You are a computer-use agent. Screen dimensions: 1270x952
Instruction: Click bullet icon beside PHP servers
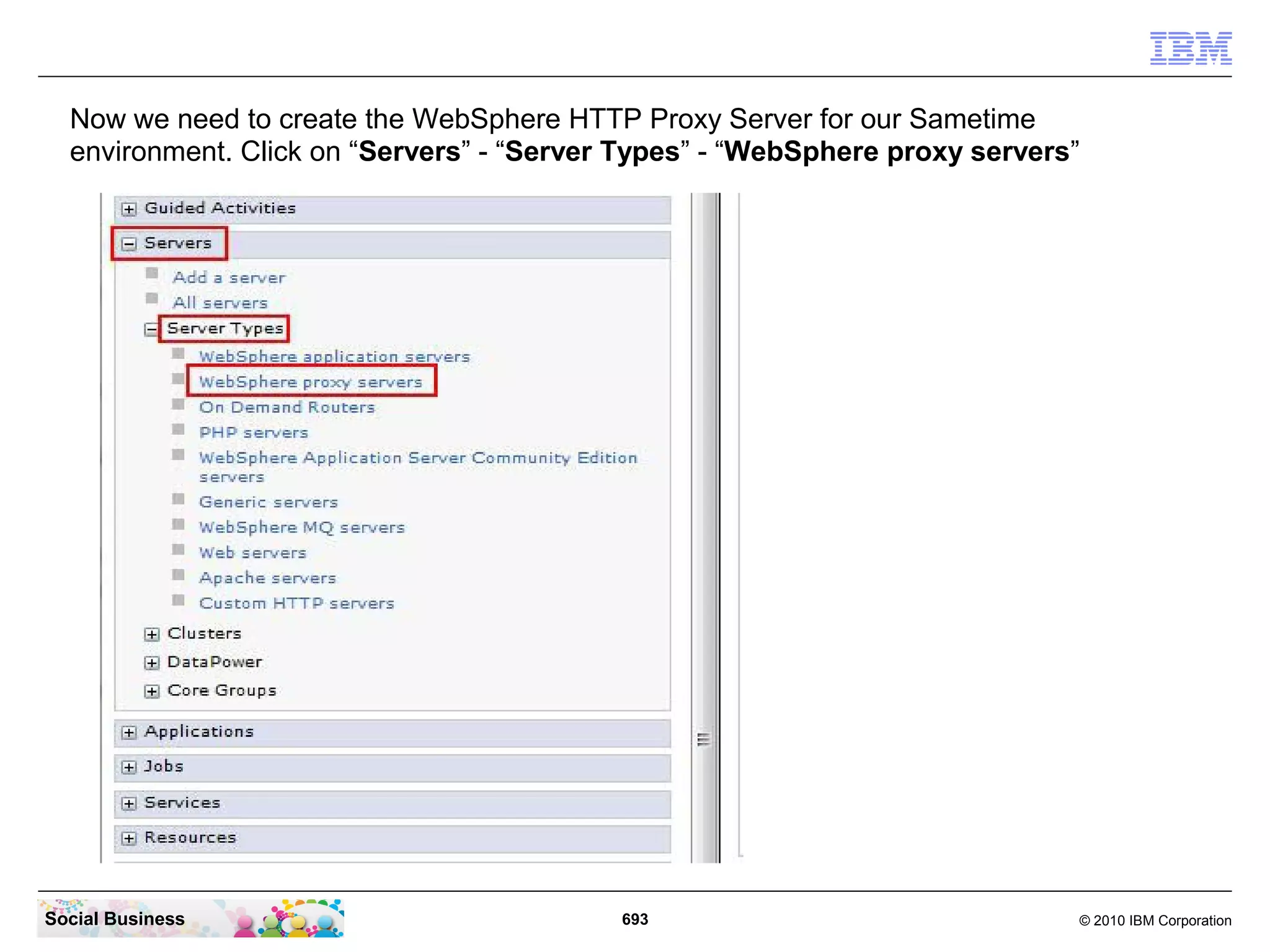coord(179,429)
